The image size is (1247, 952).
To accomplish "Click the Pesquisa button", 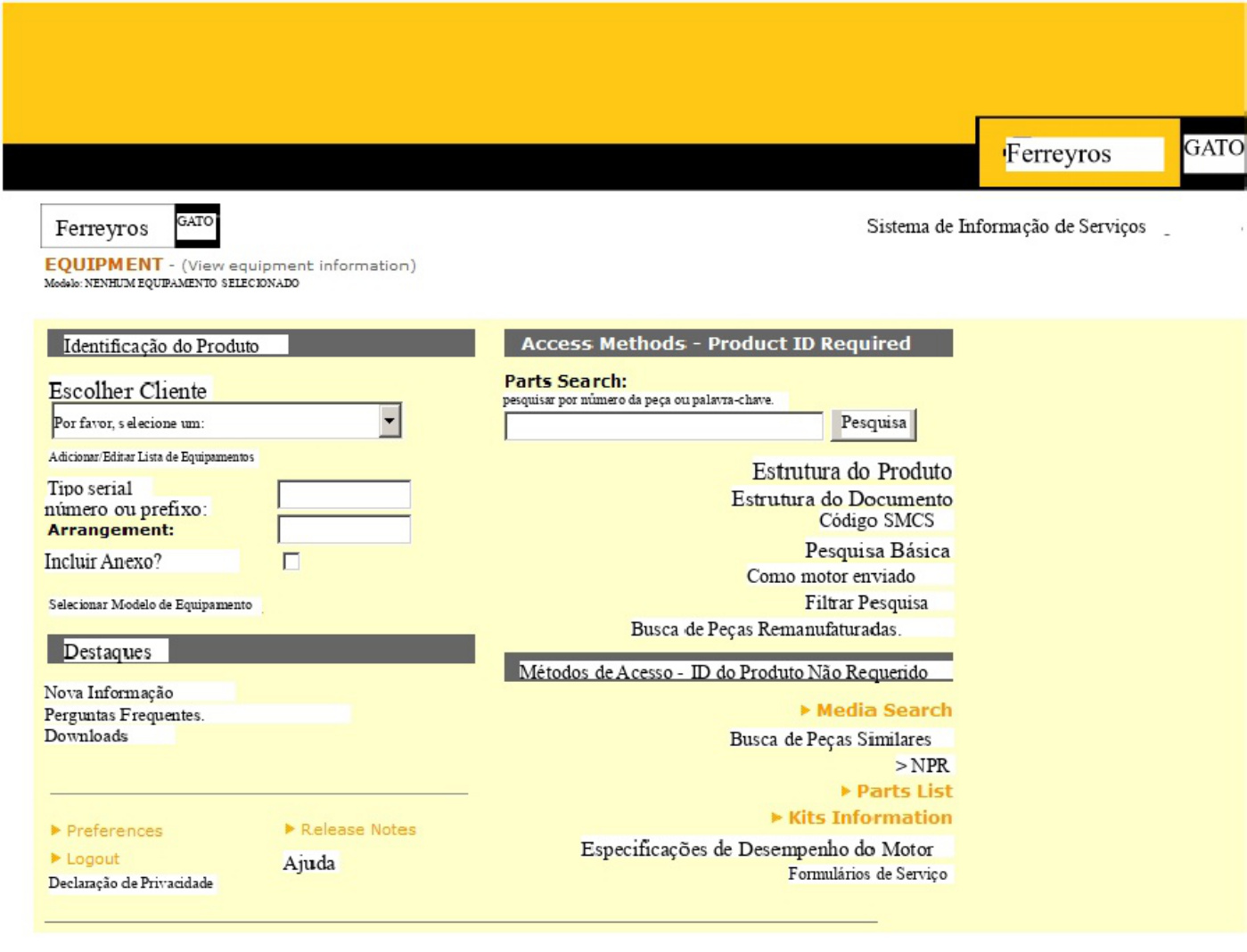I will 874,424.
